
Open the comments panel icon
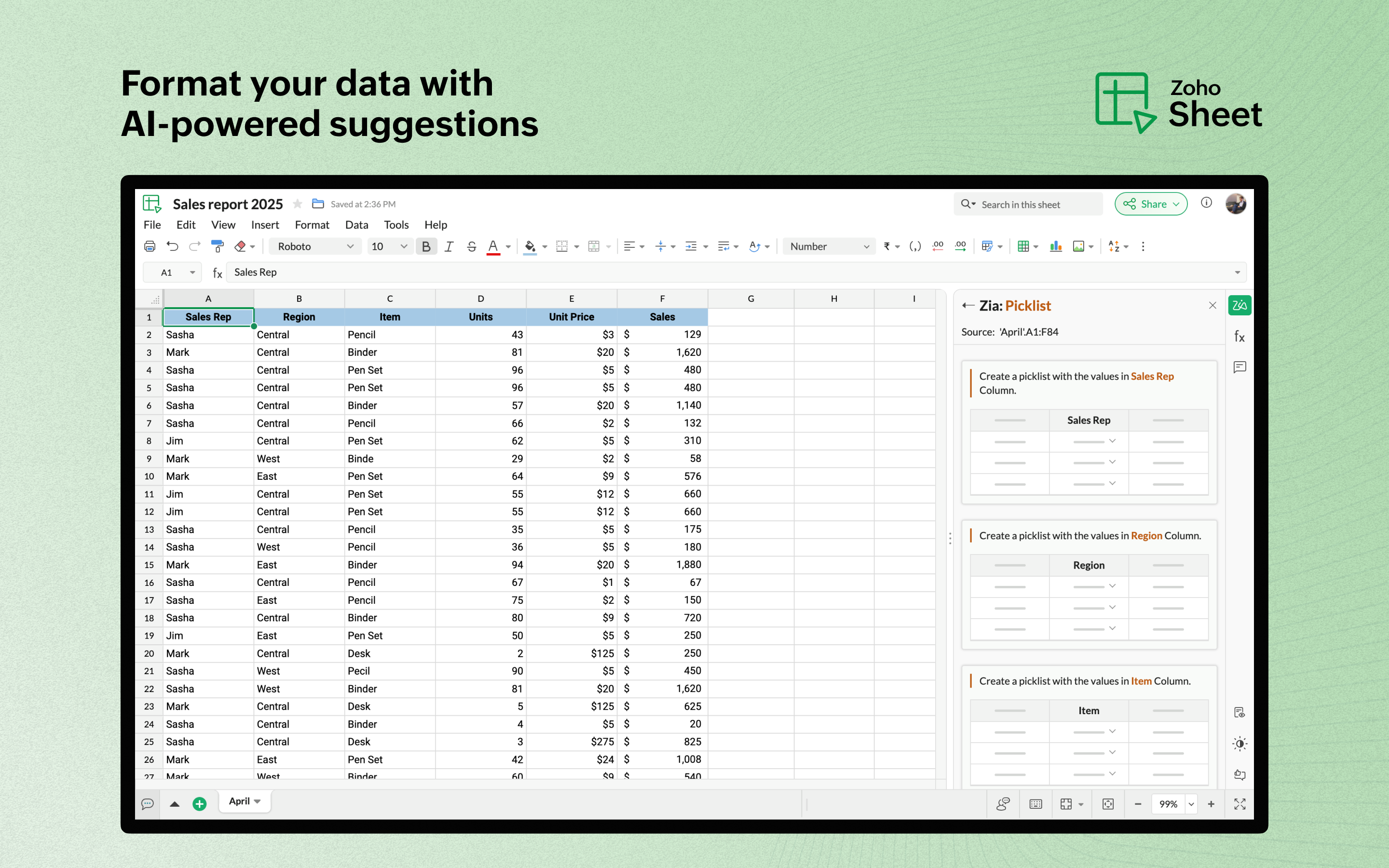[x=1239, y=367]
